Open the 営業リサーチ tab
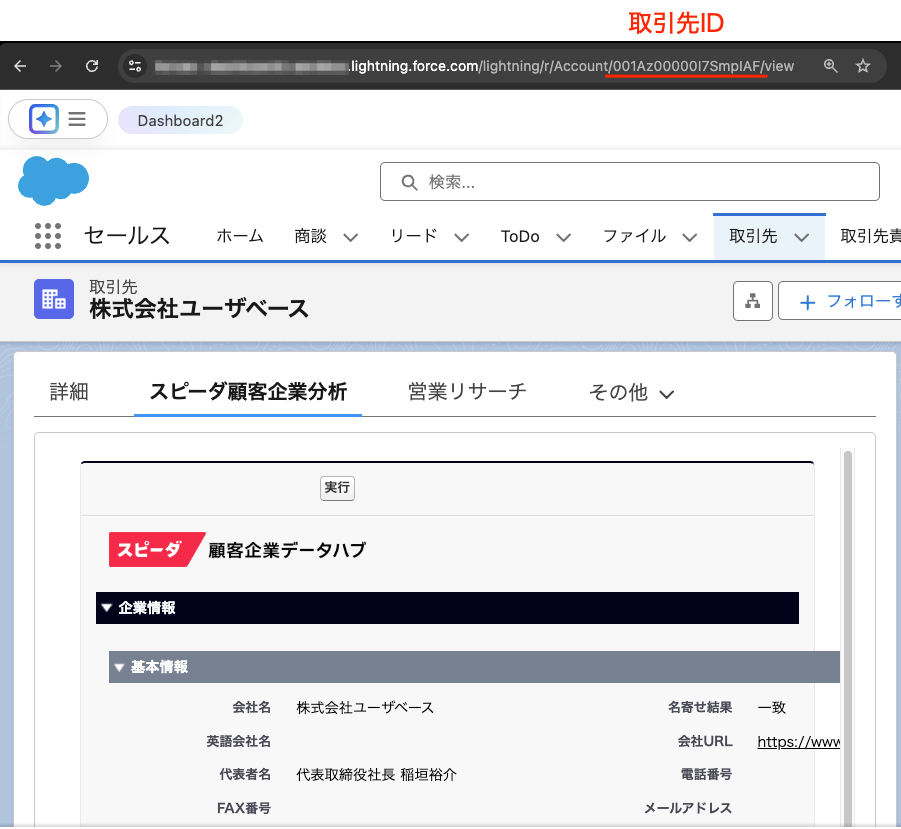 [467, 391]
